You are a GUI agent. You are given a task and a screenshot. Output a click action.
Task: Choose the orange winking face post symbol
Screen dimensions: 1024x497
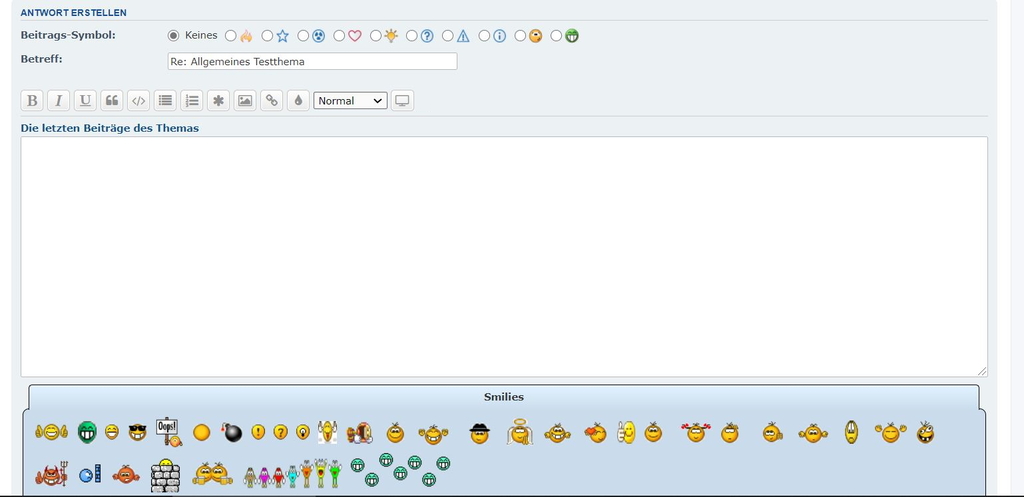(520, 36)
